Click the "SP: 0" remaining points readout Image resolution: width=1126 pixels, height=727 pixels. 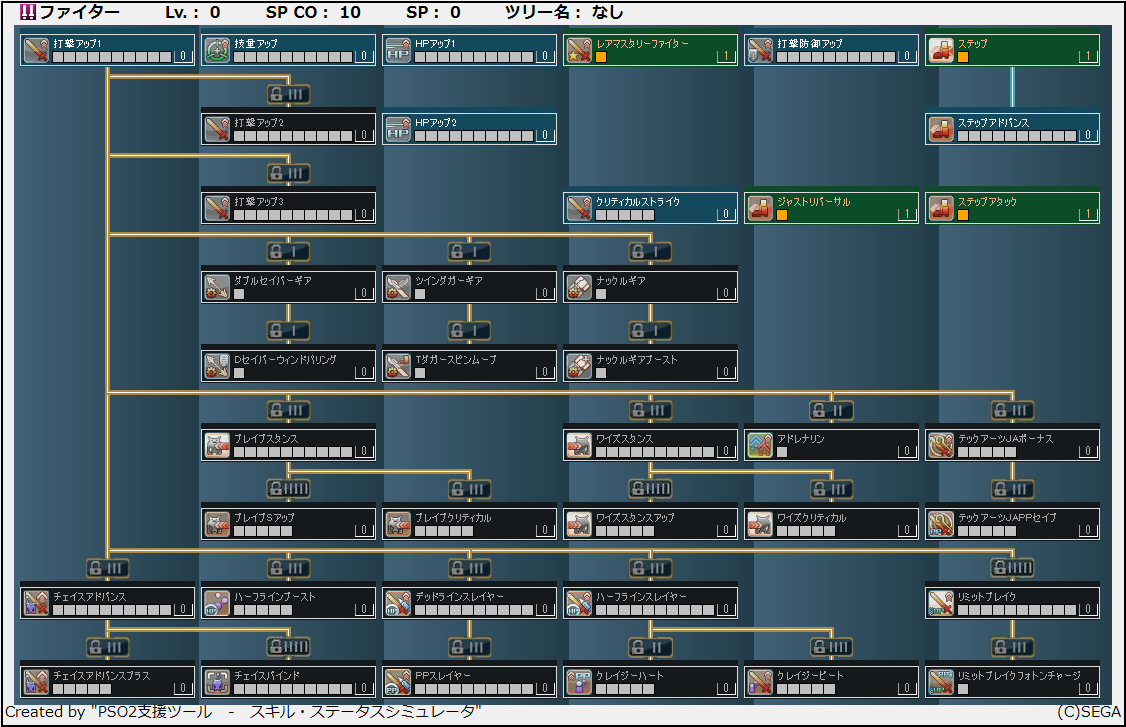[433, 12]
